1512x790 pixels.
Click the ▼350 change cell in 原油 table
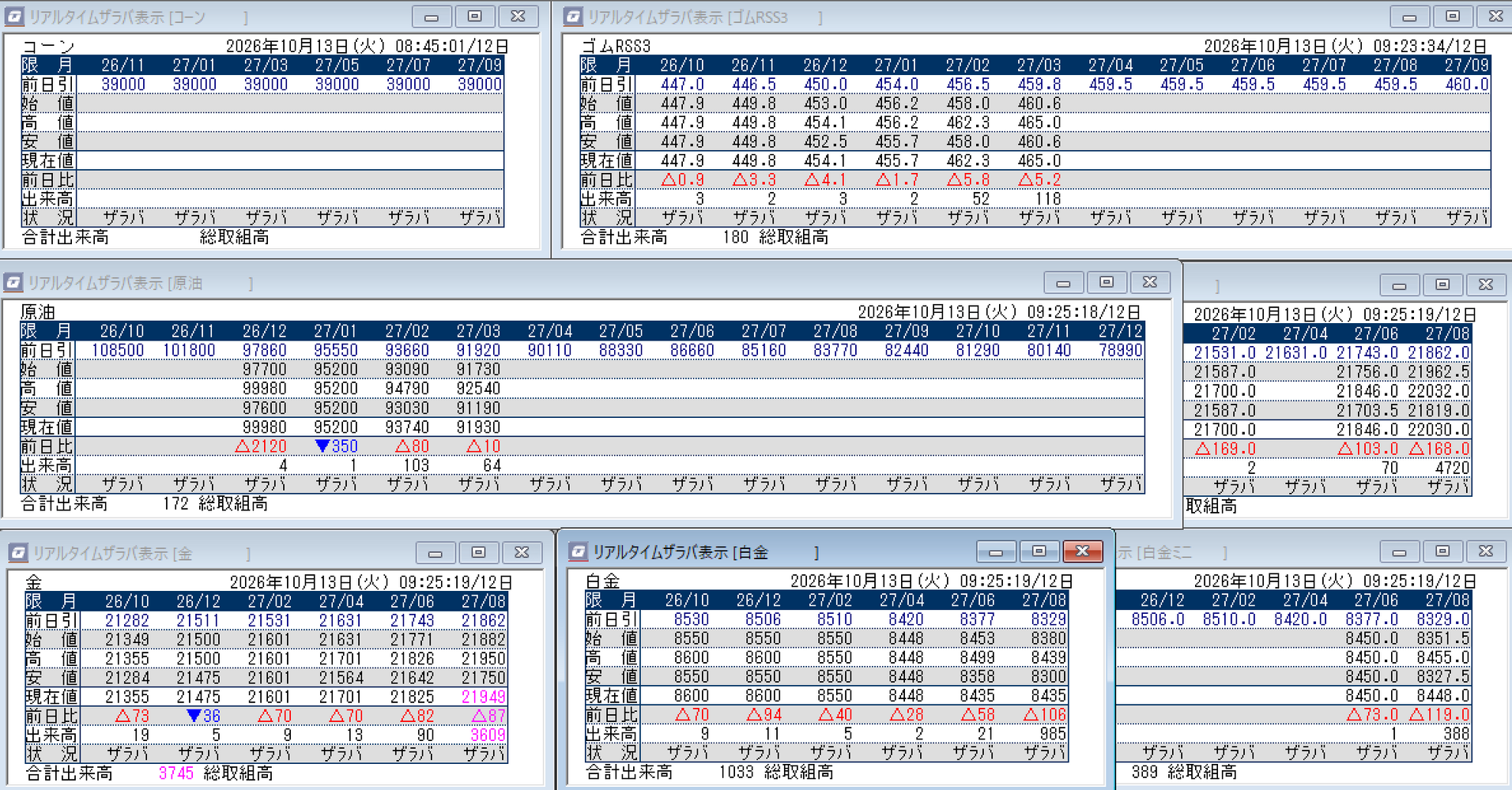pyautogui.click(x=336, y=446)
